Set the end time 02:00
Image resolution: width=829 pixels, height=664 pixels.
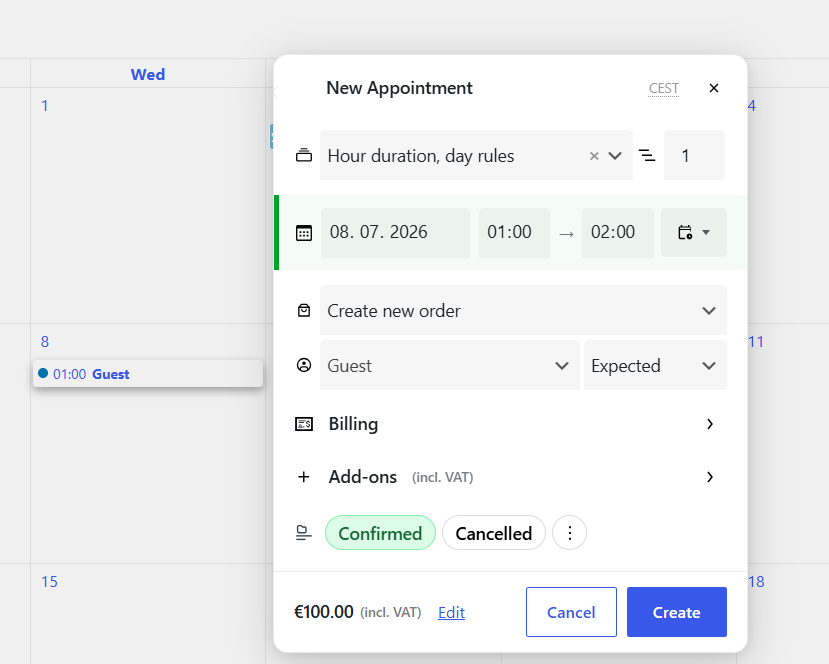coord(618,233)
